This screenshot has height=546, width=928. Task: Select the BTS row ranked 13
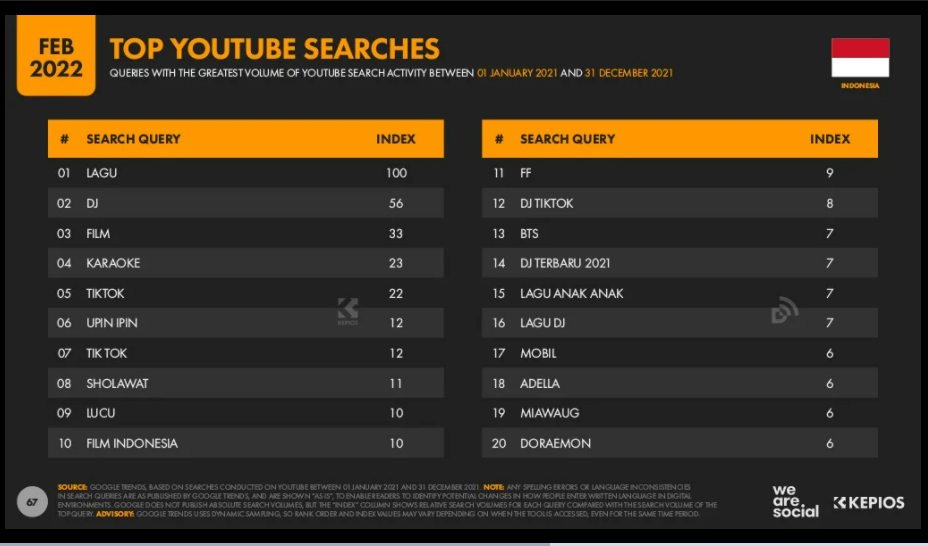point(679,233)
